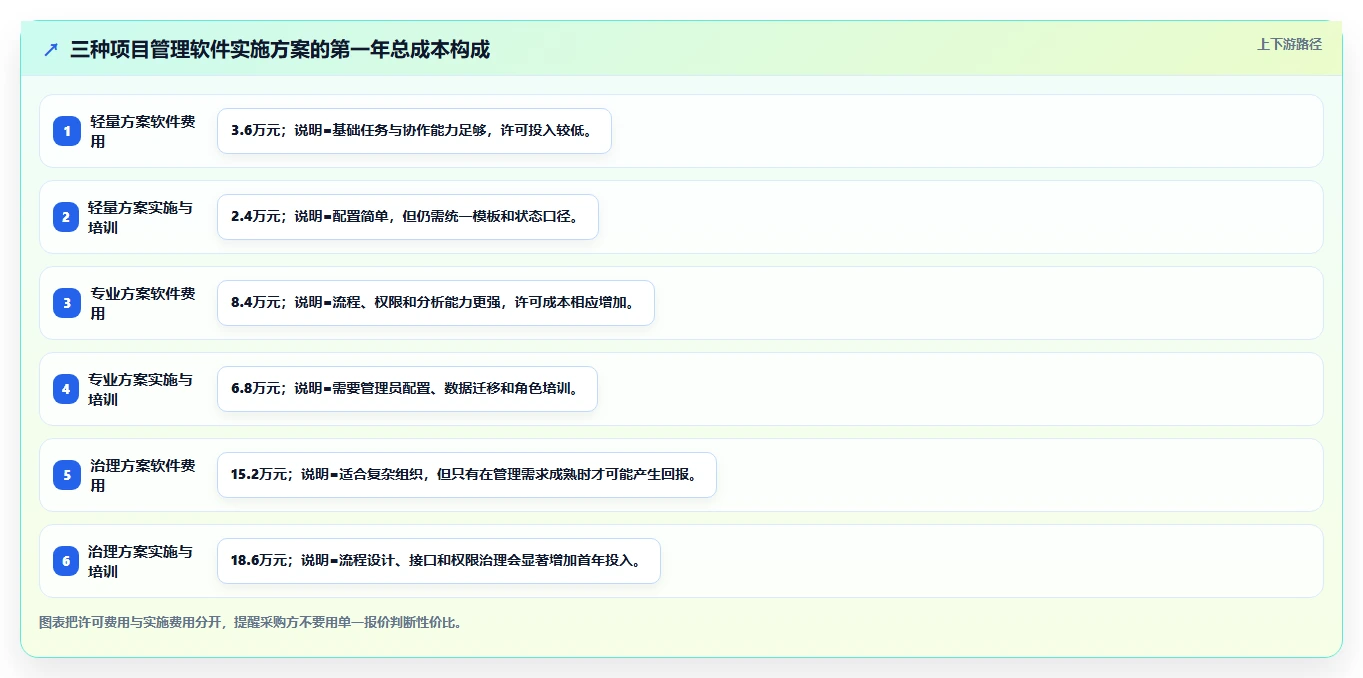Open the 8.4万元 description box
Viewport: 1363px width, 678px height.
coord(435,303)
